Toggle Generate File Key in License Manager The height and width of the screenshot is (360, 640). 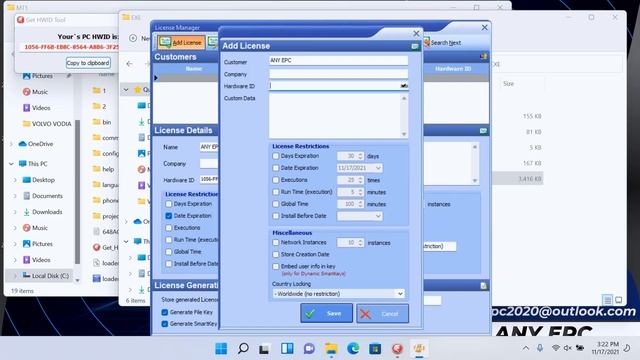(164, 312)
